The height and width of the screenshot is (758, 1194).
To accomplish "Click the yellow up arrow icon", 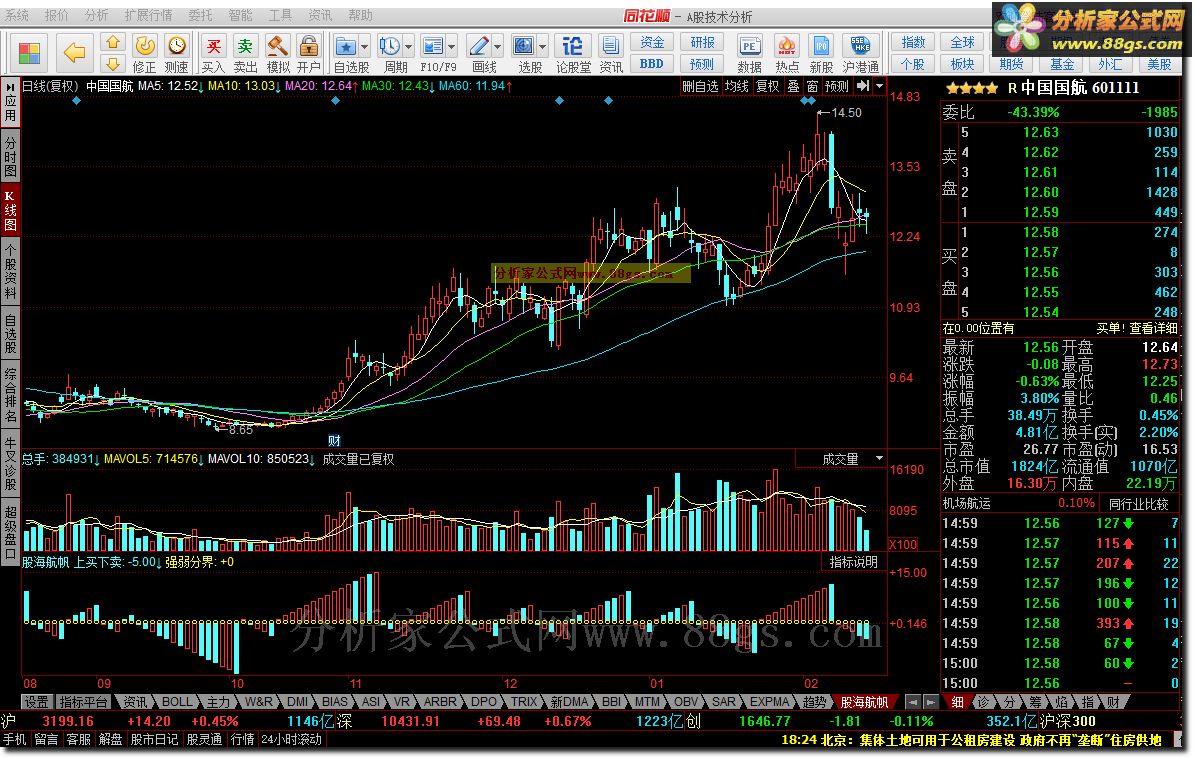I will click(x=113, y=43).
